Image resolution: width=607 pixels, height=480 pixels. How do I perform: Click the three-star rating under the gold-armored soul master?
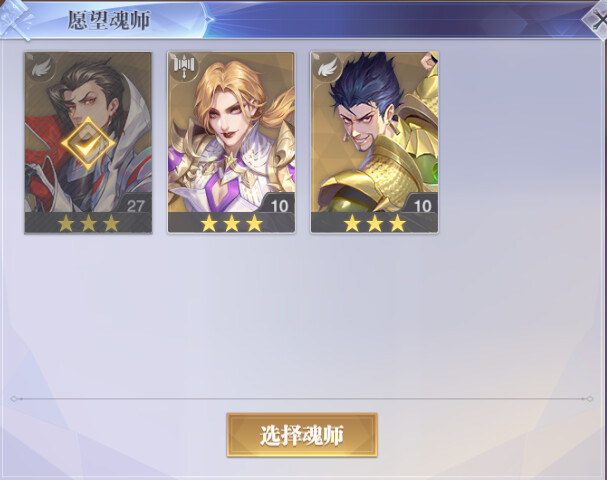tap(375, 223)
